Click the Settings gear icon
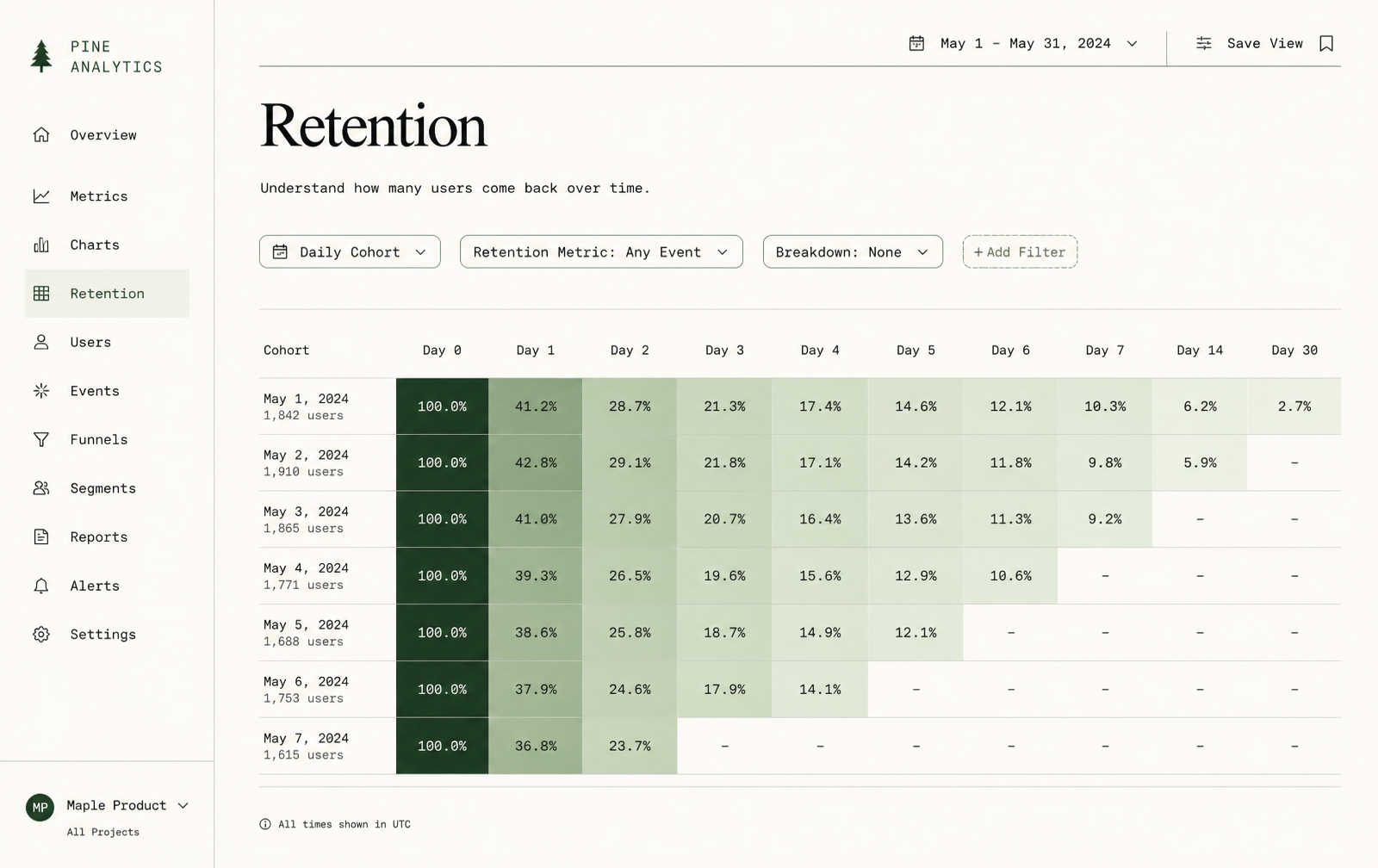The width and height of the screenshot is (1378, 868). 41,635
